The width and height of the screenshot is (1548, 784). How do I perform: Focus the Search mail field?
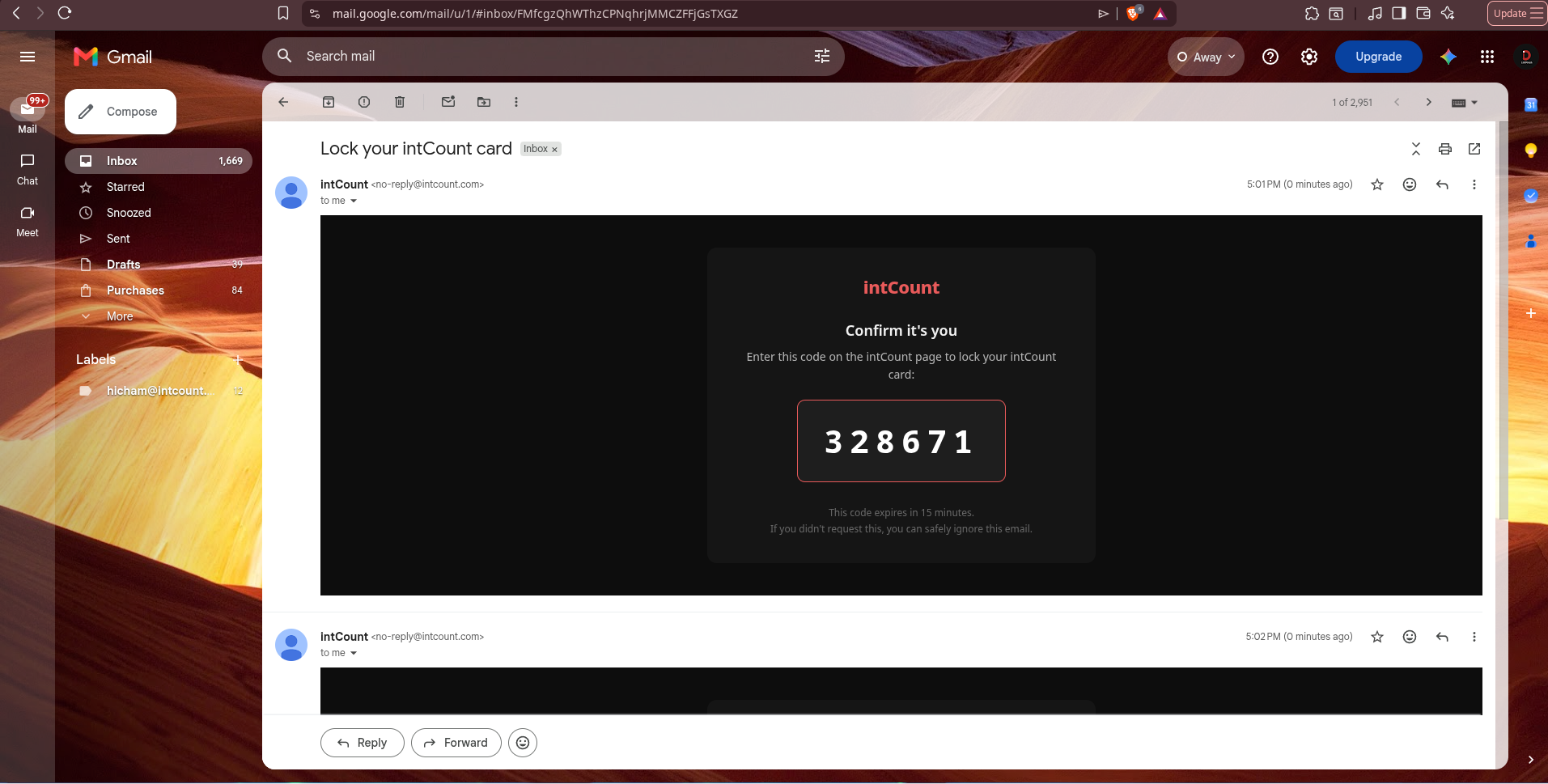(x=553, y=56)
